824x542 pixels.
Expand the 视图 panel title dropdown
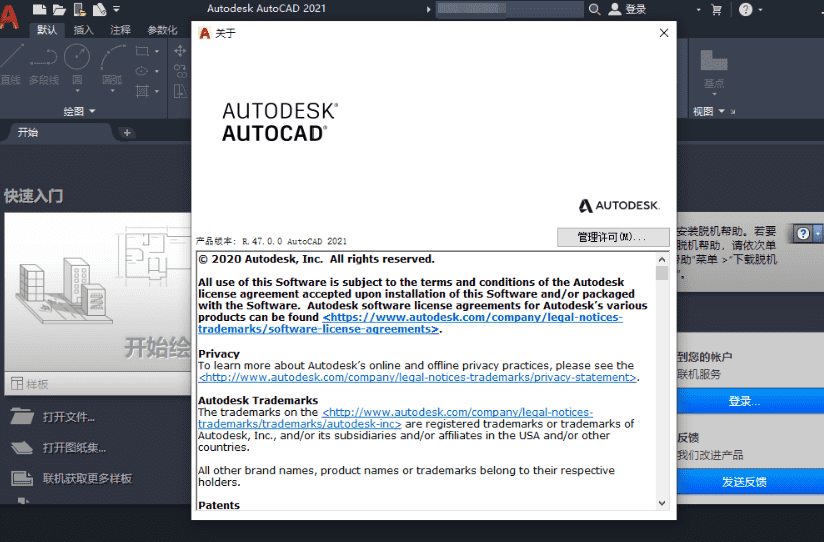pyautogui.click(x=708, y=111)
